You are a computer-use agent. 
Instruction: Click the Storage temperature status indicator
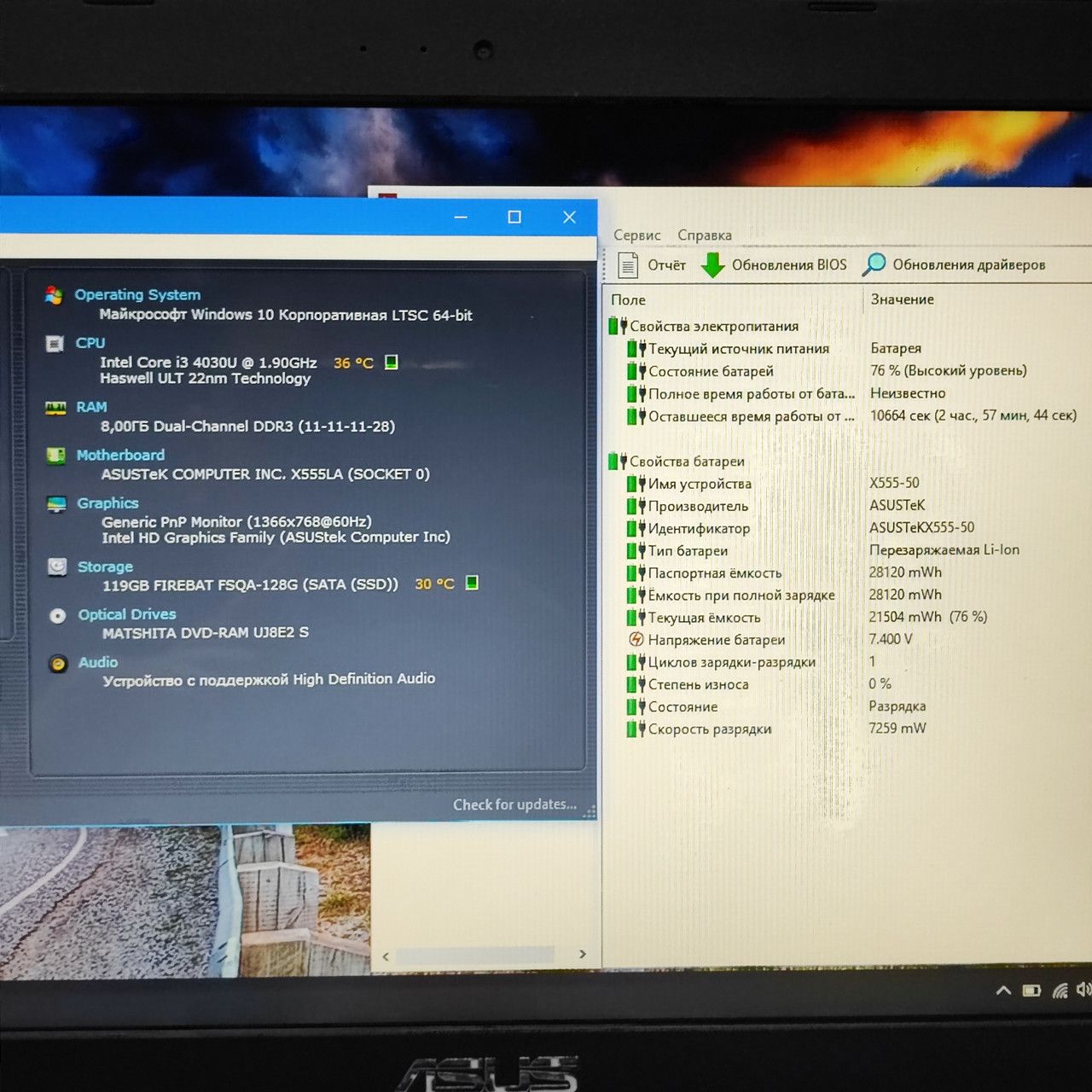pyautogui.click(x=471, y=583)
